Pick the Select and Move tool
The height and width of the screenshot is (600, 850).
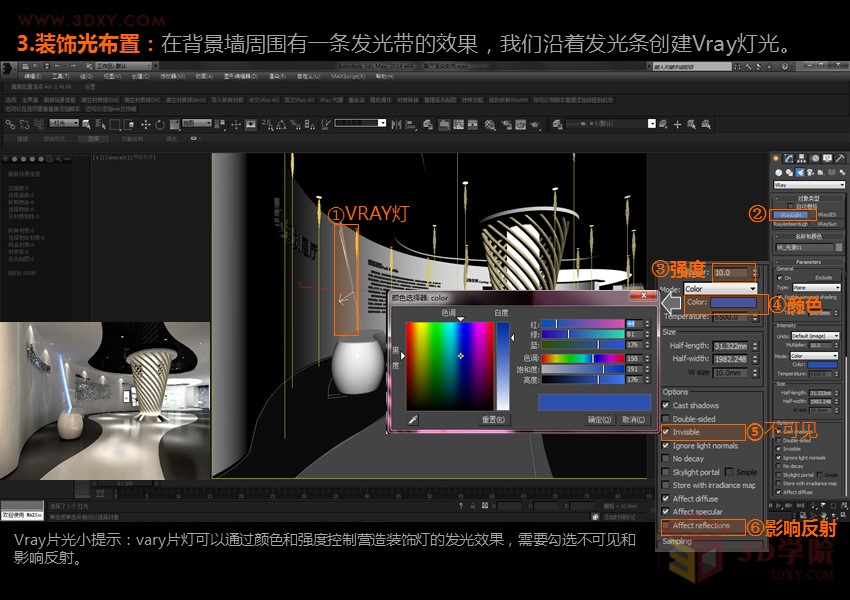[145, 125]
